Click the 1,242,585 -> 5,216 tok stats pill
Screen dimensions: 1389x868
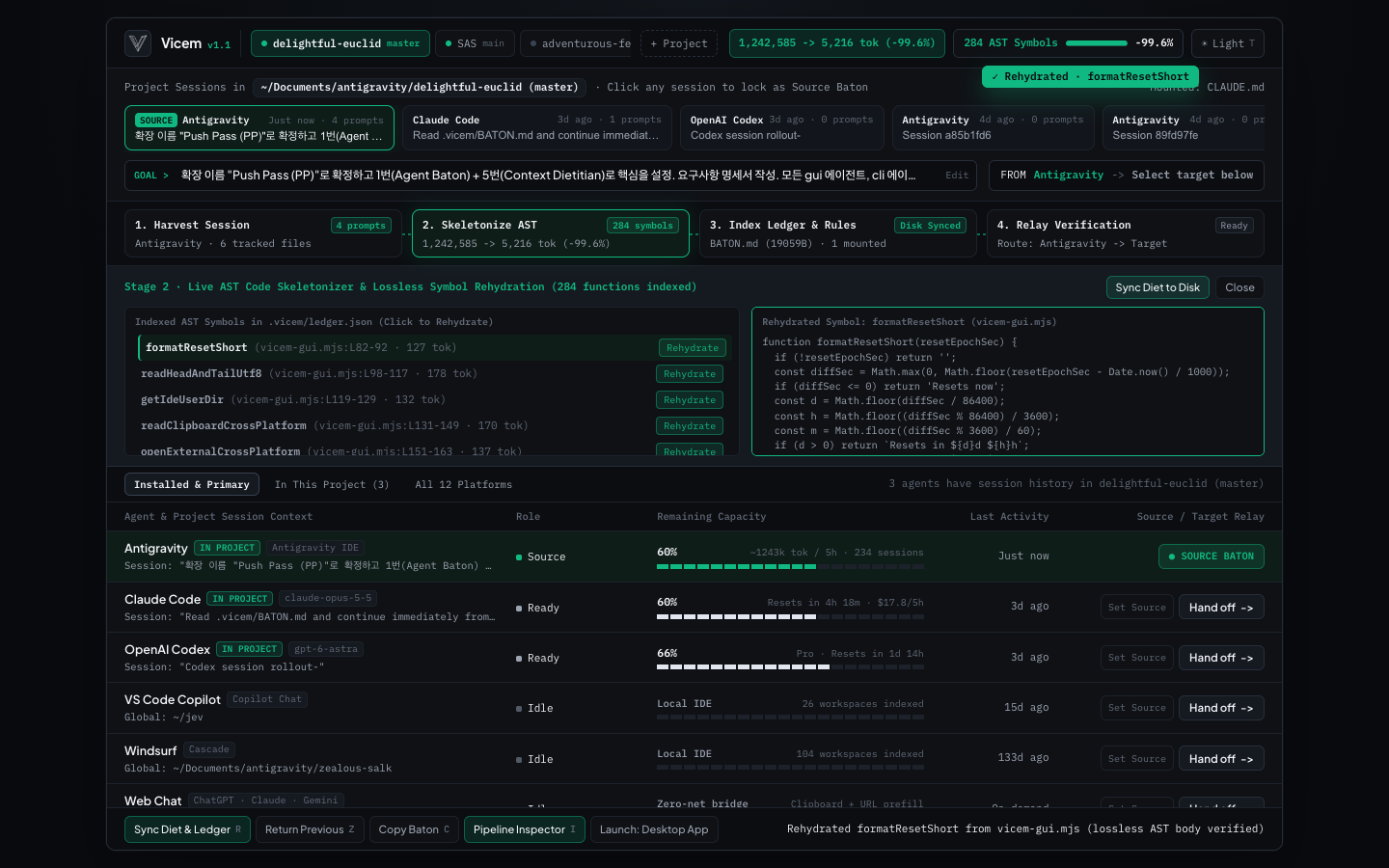[x=836, y=43]
